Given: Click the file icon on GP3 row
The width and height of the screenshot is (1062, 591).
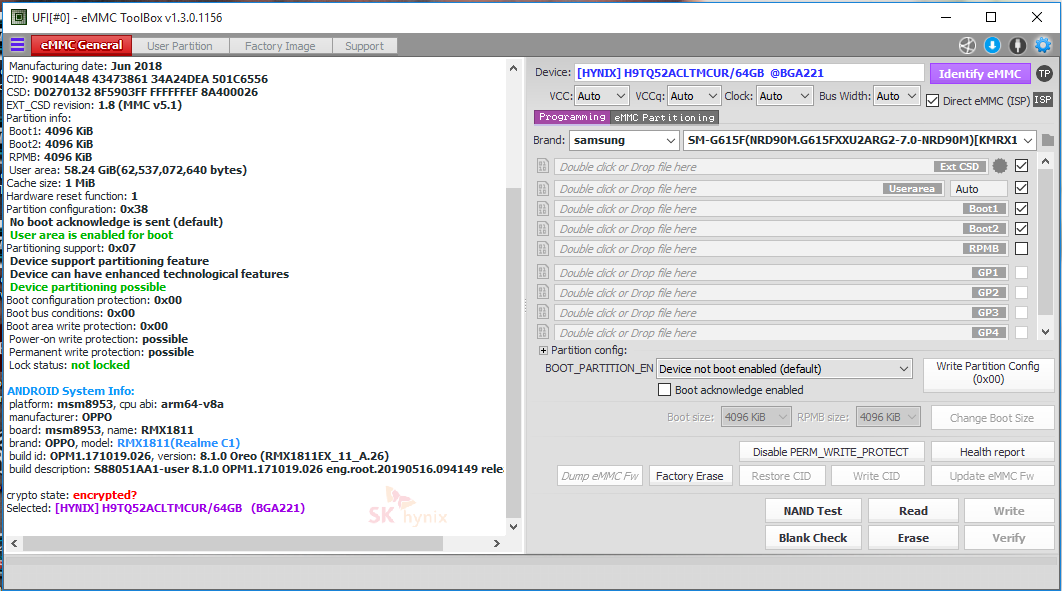Looking at the screenshot, I should point(543,312).
